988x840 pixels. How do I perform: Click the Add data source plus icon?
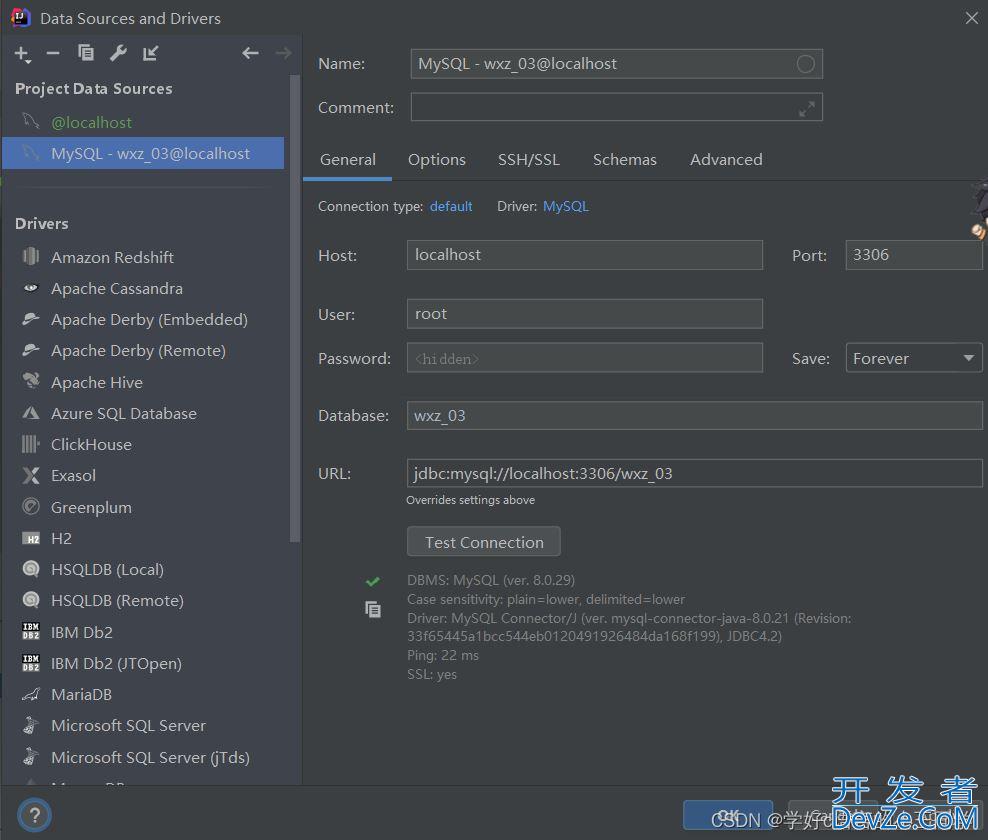[22, 54]
